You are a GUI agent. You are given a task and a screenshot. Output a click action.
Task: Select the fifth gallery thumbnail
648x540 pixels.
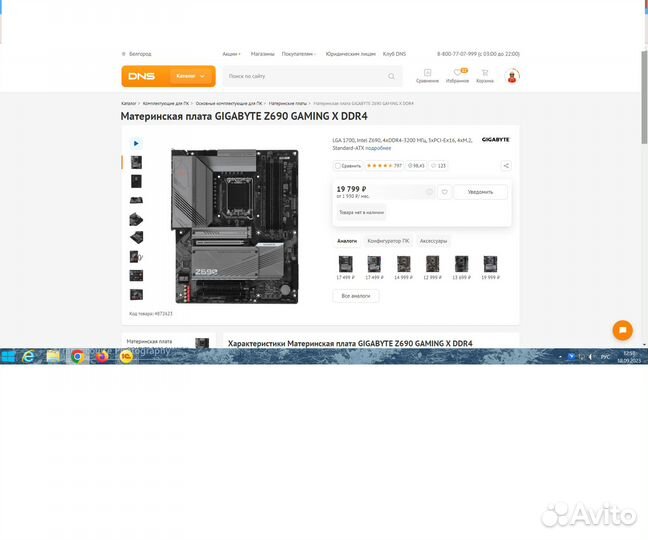point(136,238)
